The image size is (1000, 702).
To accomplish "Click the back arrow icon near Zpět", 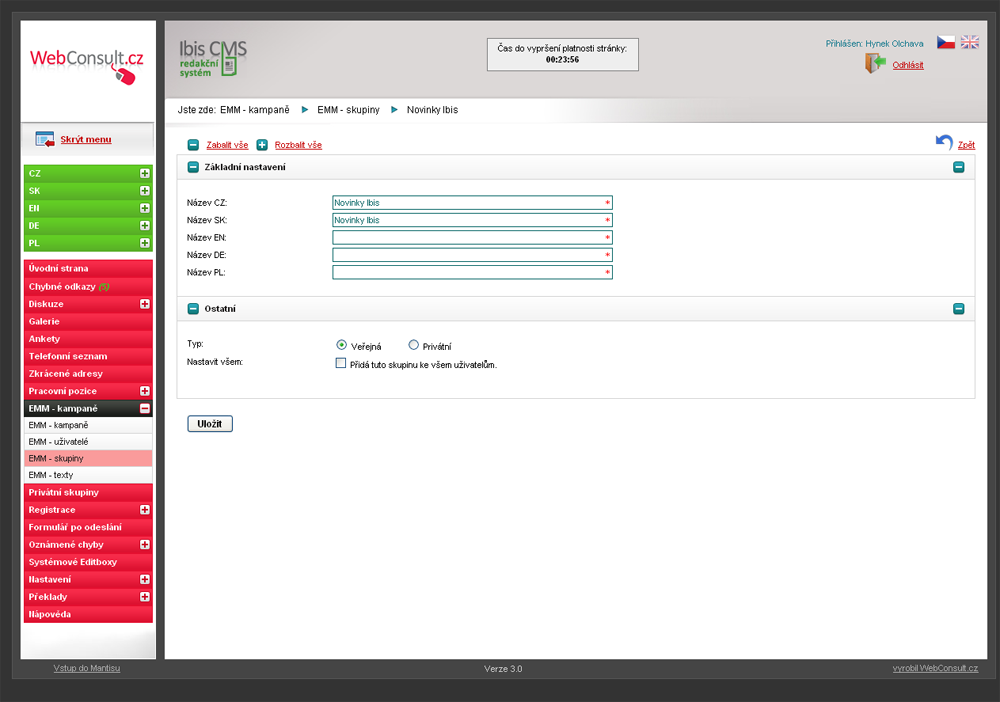I will pyautogui.click(x=944, y=142).
